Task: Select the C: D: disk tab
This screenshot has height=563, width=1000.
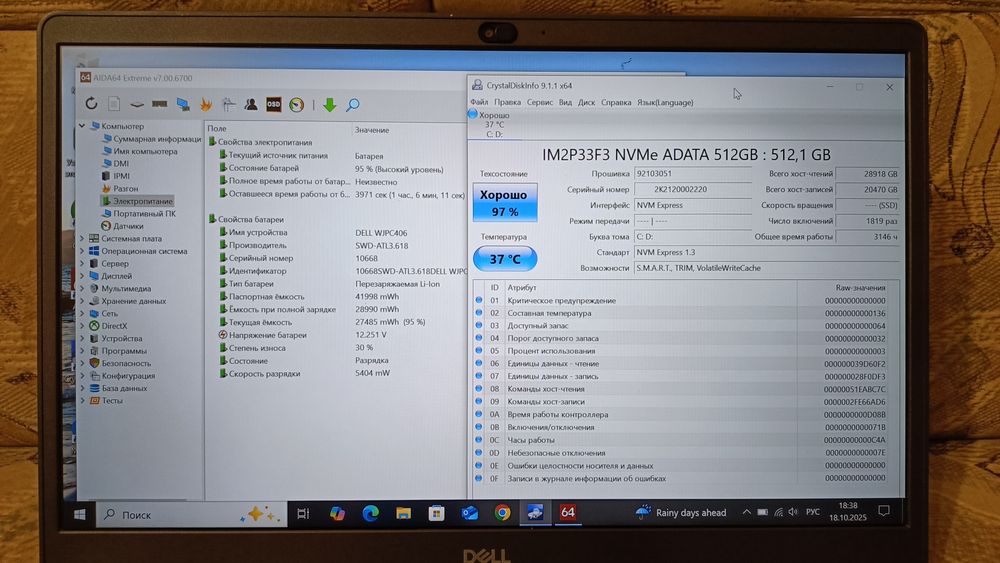Action: click(x=493, y=124)
